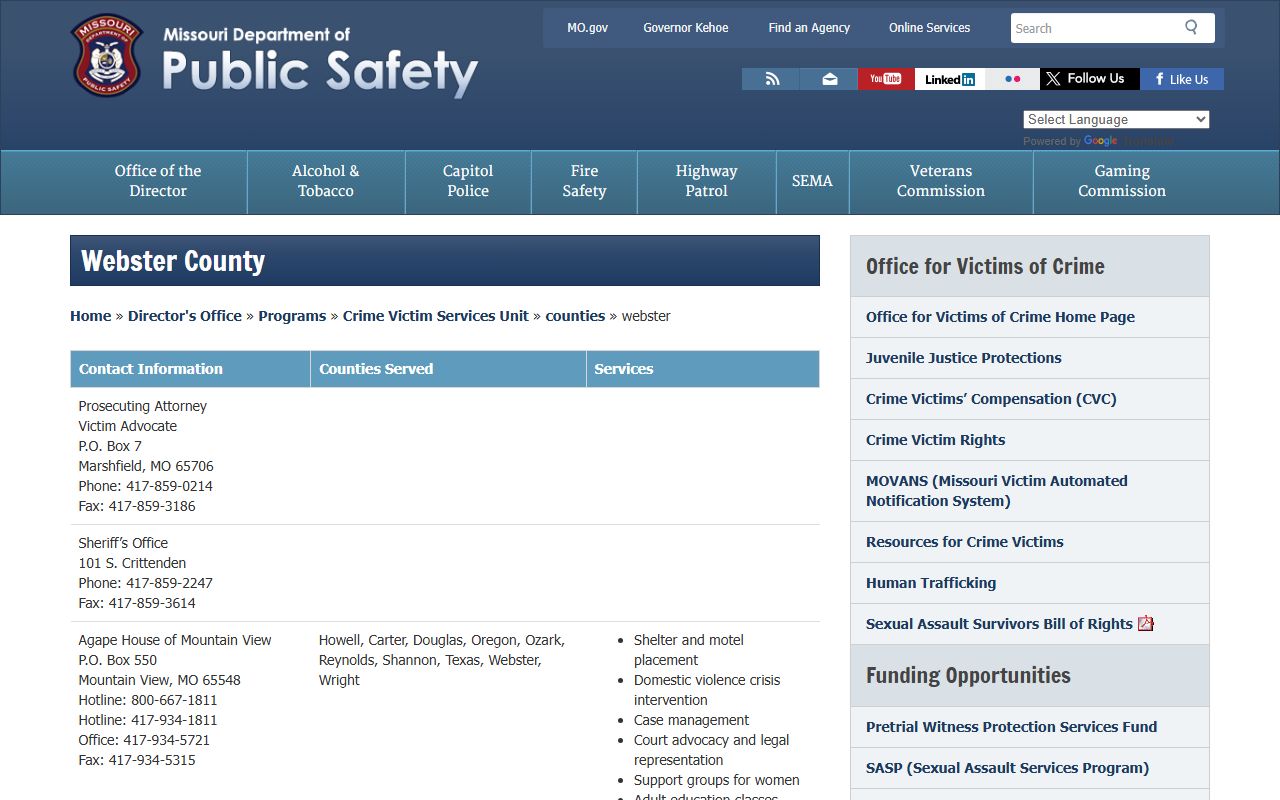Select Alcohol & Tobacco menu item
Screen dimensions: 1280x800
pos(326,181)
